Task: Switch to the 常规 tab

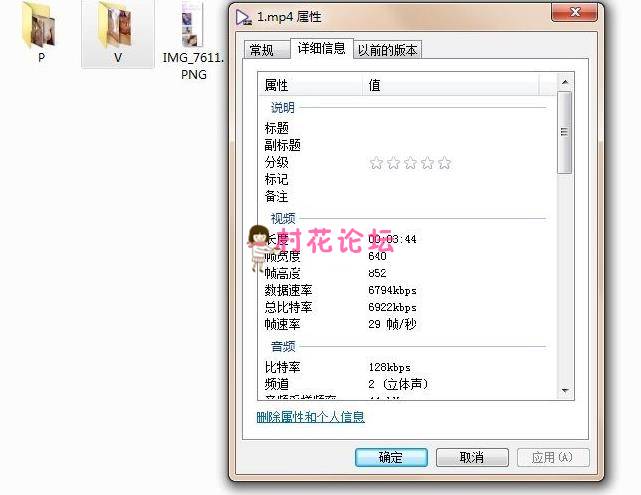Action: click(x=262, y=50)
